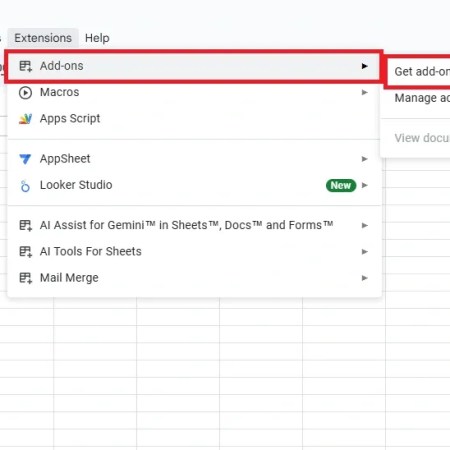Click the greyed View document add-ons entry
The width and height of the screenshot is (450, 450).
click(416, 138)
